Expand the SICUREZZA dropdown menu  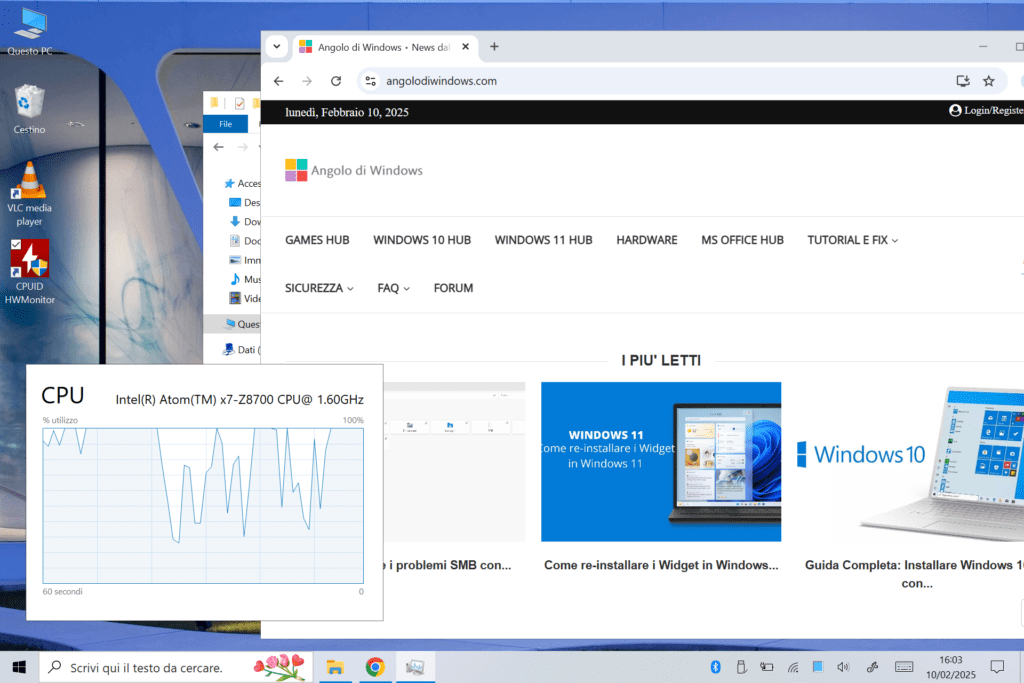click(x=319, y=288)
